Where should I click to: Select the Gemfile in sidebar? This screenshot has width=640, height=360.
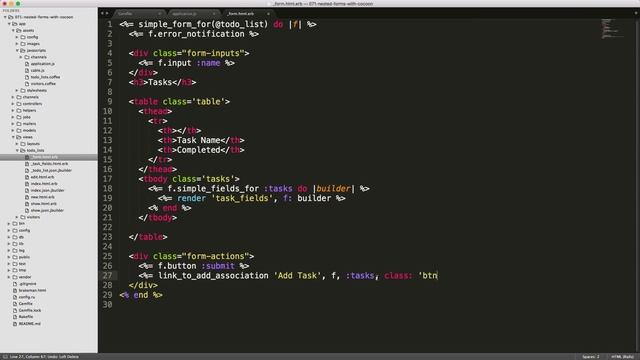[26, 304]
